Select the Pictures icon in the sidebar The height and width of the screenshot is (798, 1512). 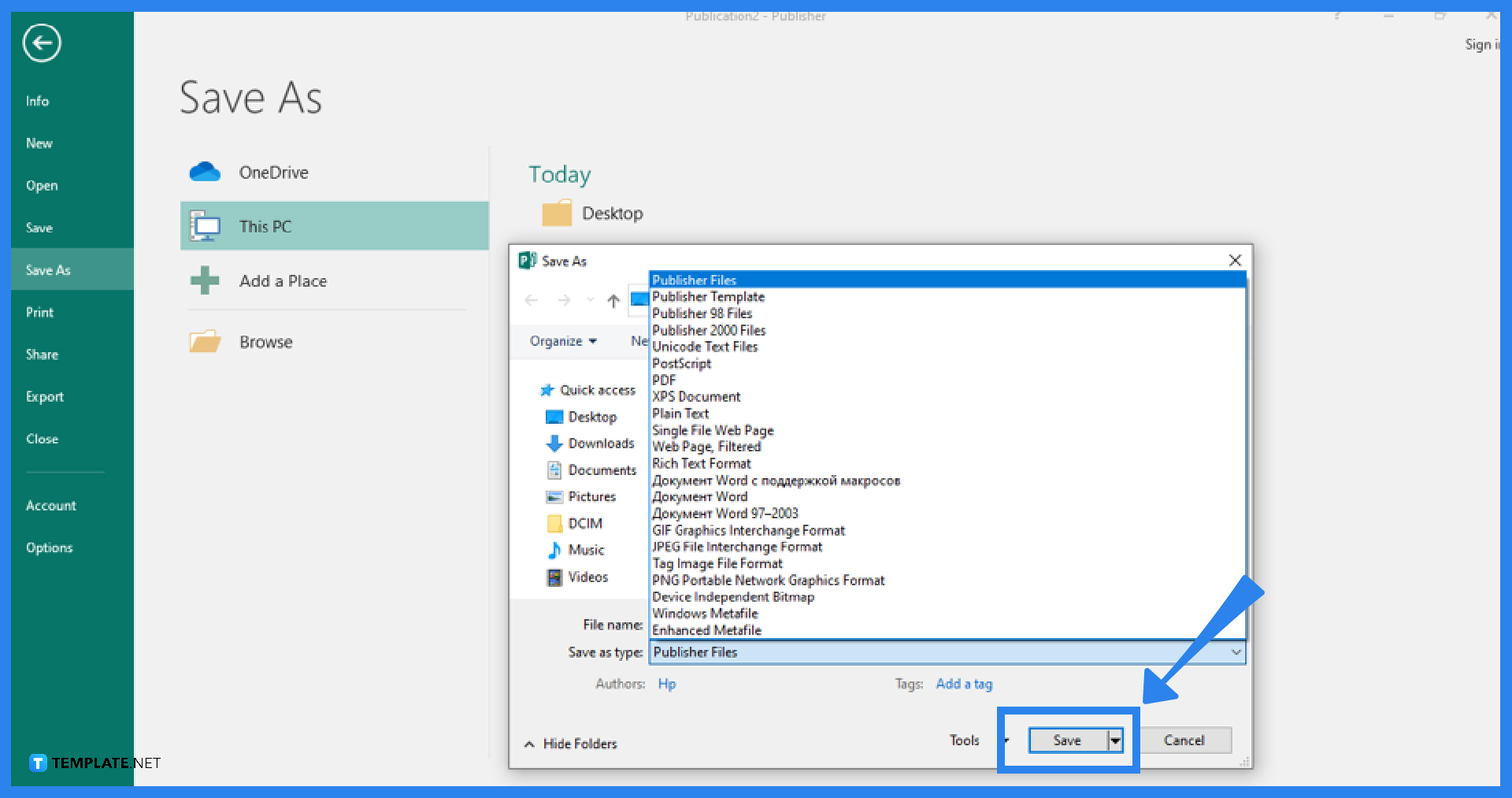[x=554, y=496]
